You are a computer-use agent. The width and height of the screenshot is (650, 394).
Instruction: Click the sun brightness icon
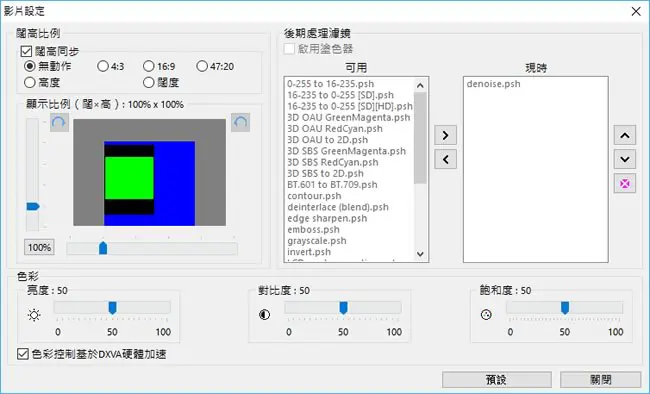[34, 315]
